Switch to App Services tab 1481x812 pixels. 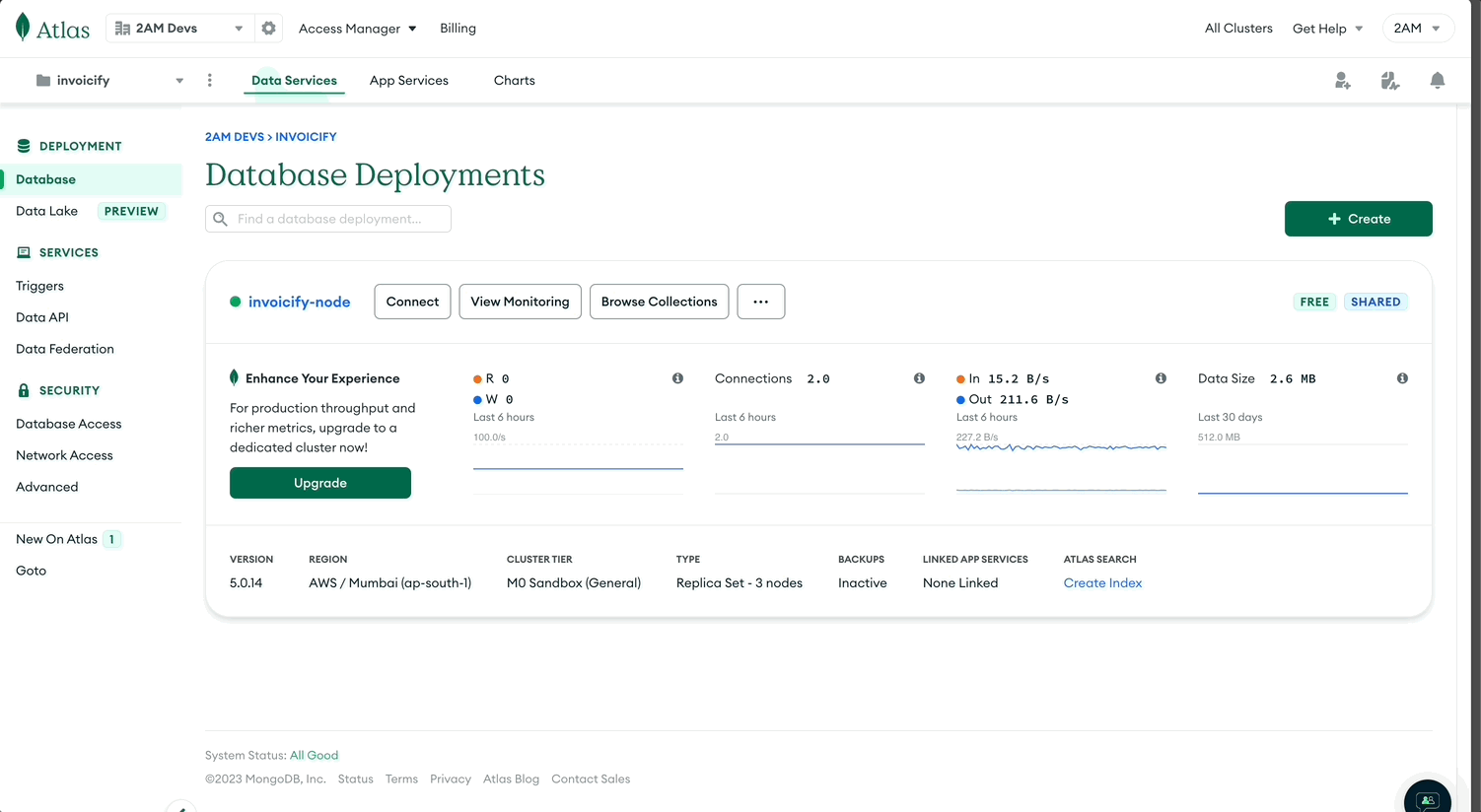click(x=409, y=81)
